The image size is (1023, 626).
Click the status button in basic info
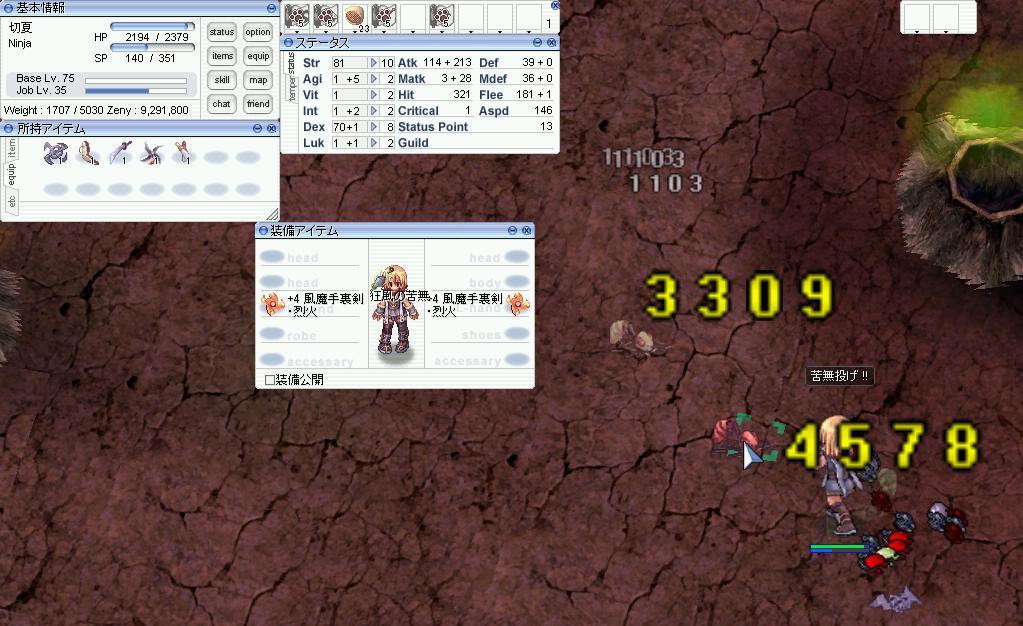click(x=222, y=32)
